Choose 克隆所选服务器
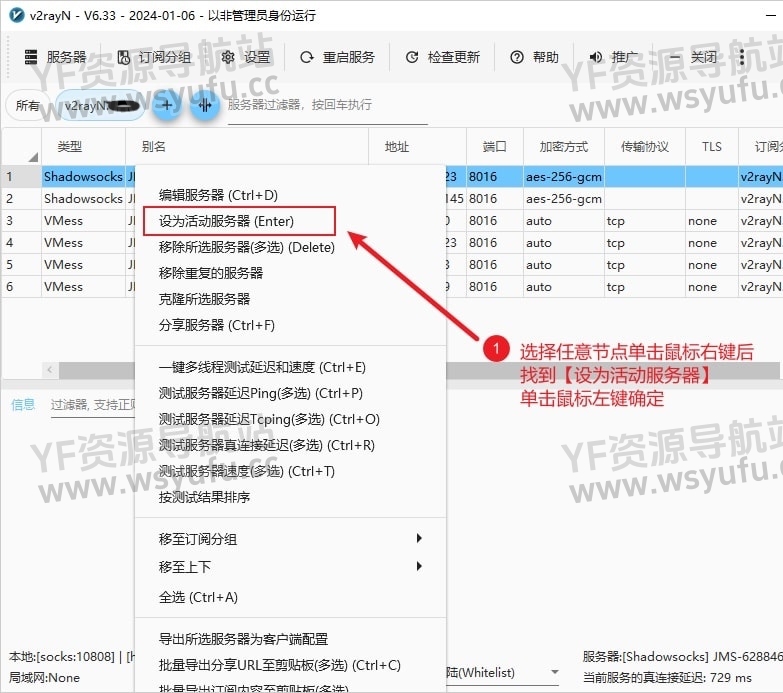This screenshot has width=783, height=693. click(x=290, y=299)
